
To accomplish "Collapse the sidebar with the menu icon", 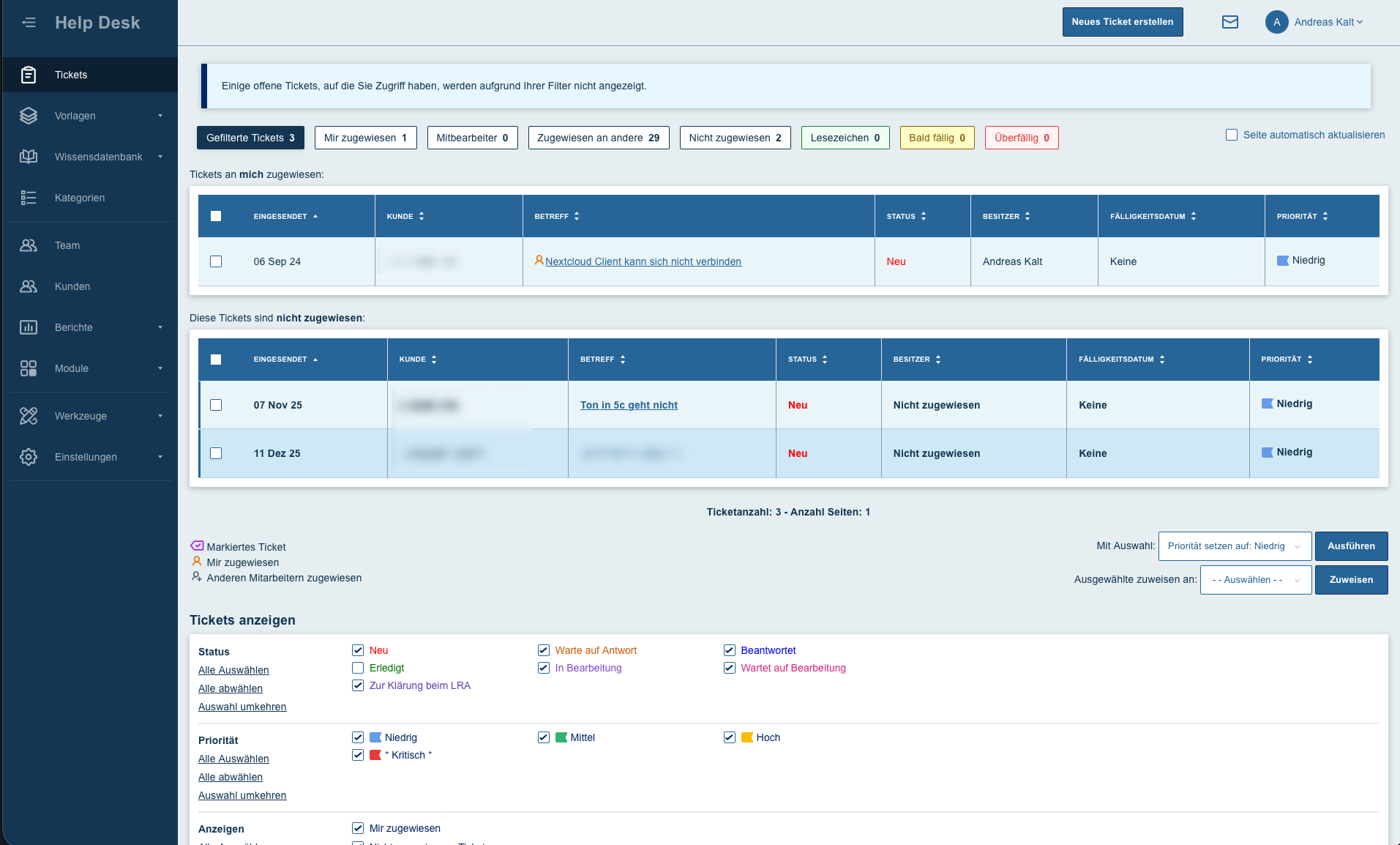I will pos(29,22).
